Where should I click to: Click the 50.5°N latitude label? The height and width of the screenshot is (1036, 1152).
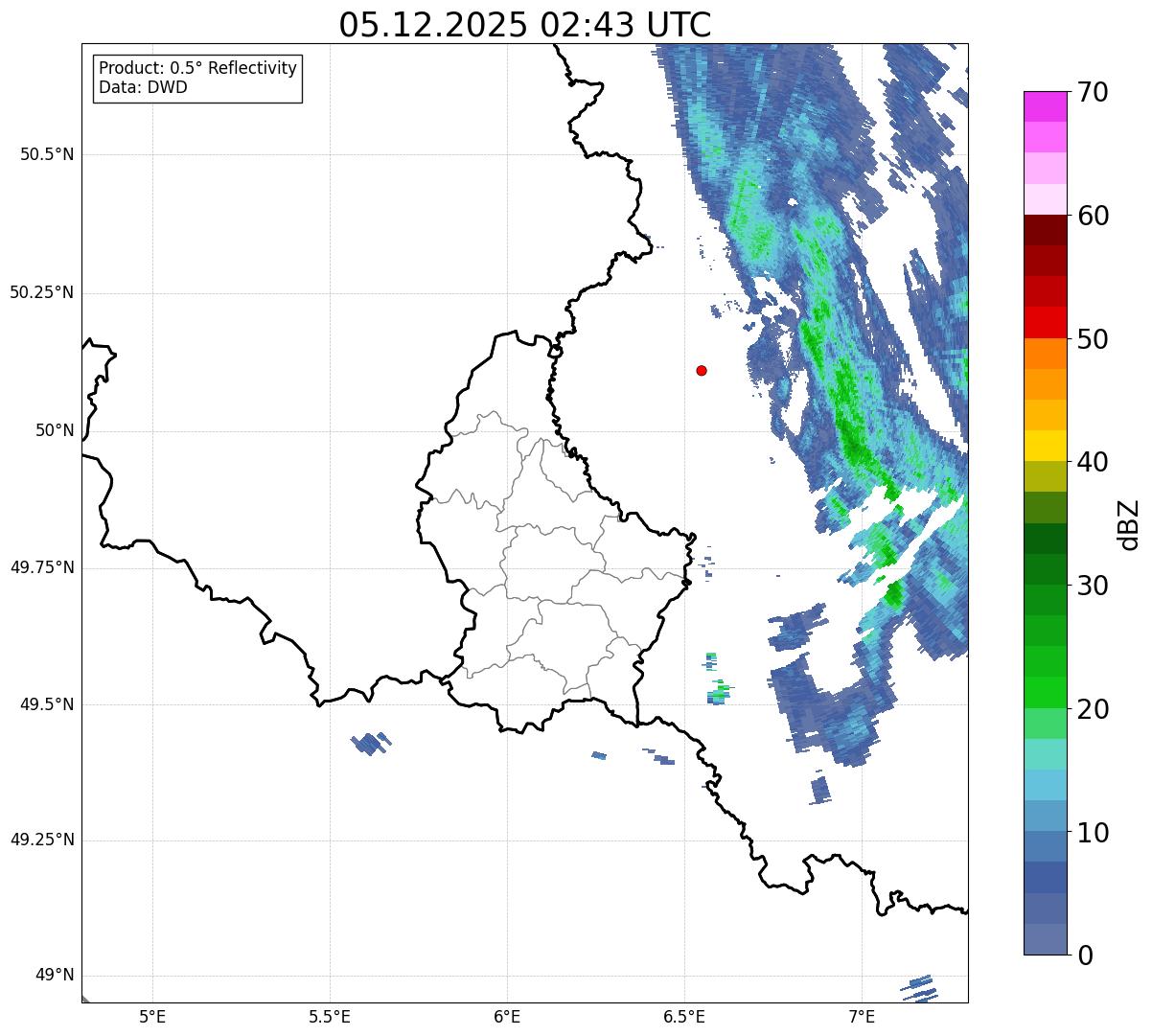[x=47, y=155]
